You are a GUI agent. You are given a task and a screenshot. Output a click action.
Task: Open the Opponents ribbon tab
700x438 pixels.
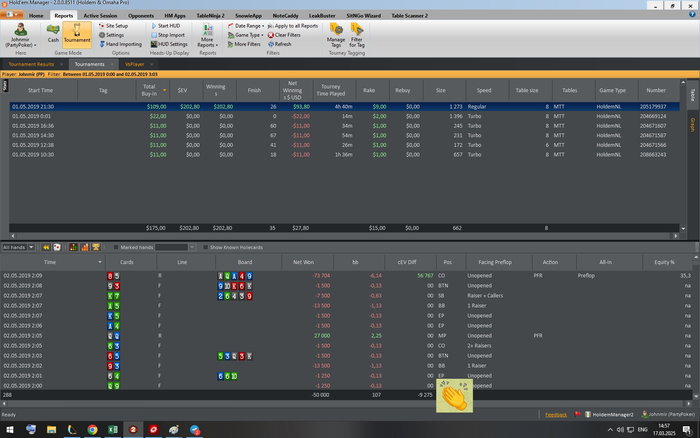click(x=141, y=16)
